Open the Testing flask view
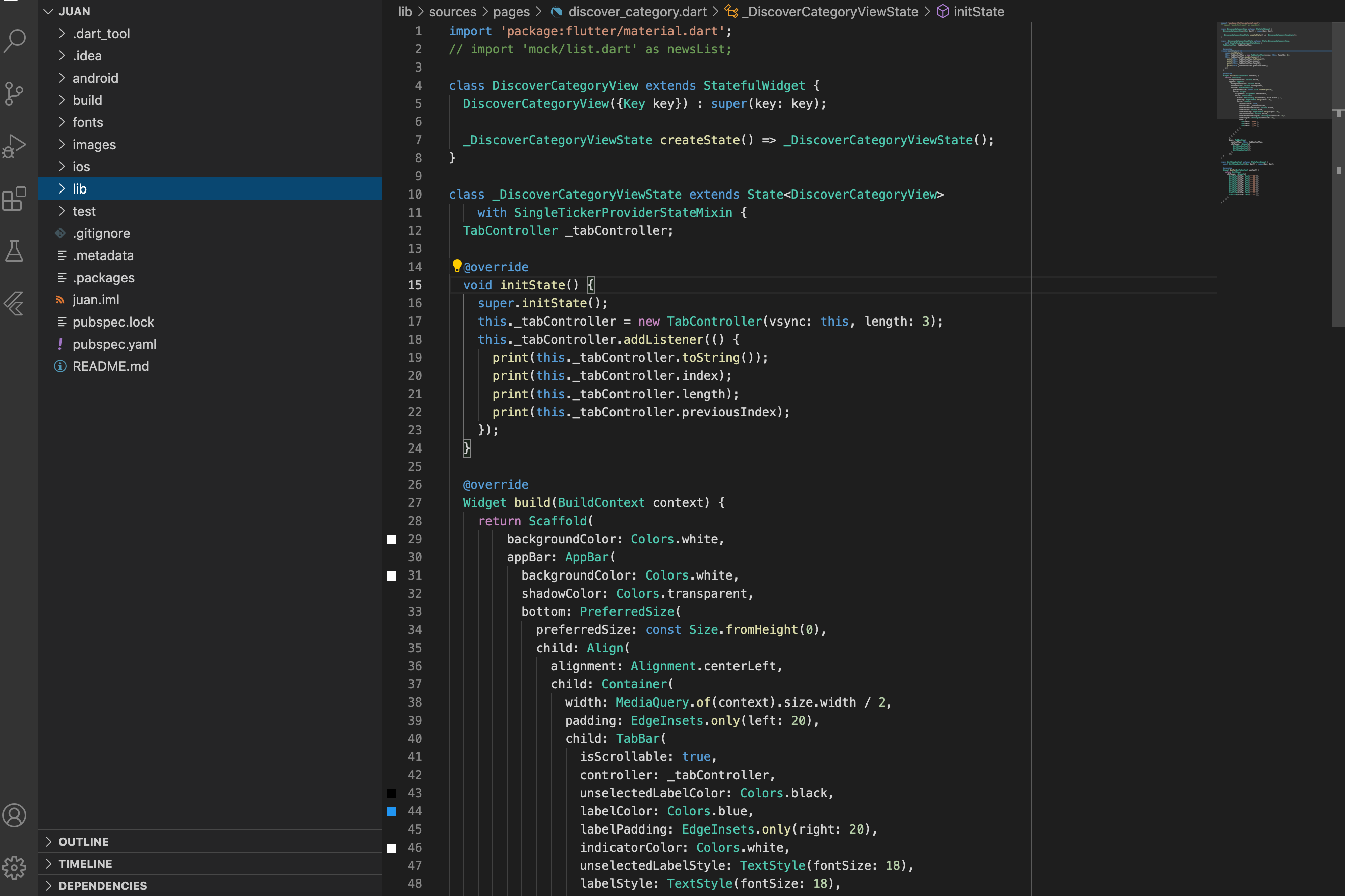Screen dimensions: 1345x896 (15, 251)
